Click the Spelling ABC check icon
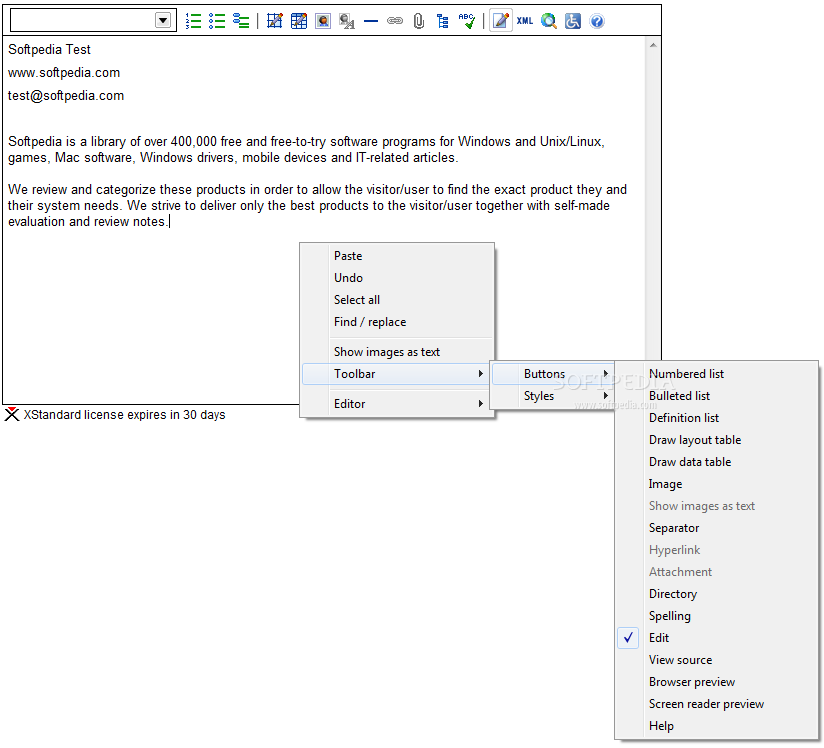 pos(467,21)
